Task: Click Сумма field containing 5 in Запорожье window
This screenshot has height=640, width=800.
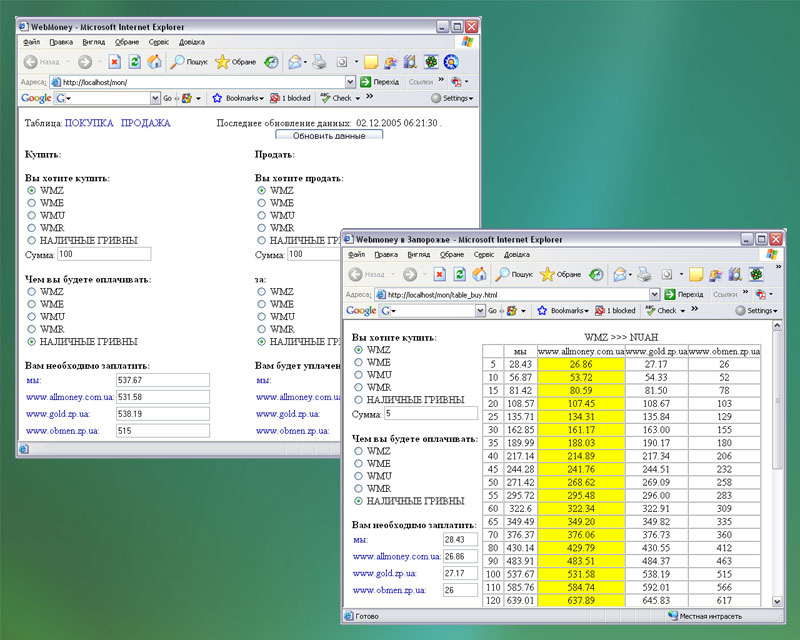Action: click(x=431, y=413)
